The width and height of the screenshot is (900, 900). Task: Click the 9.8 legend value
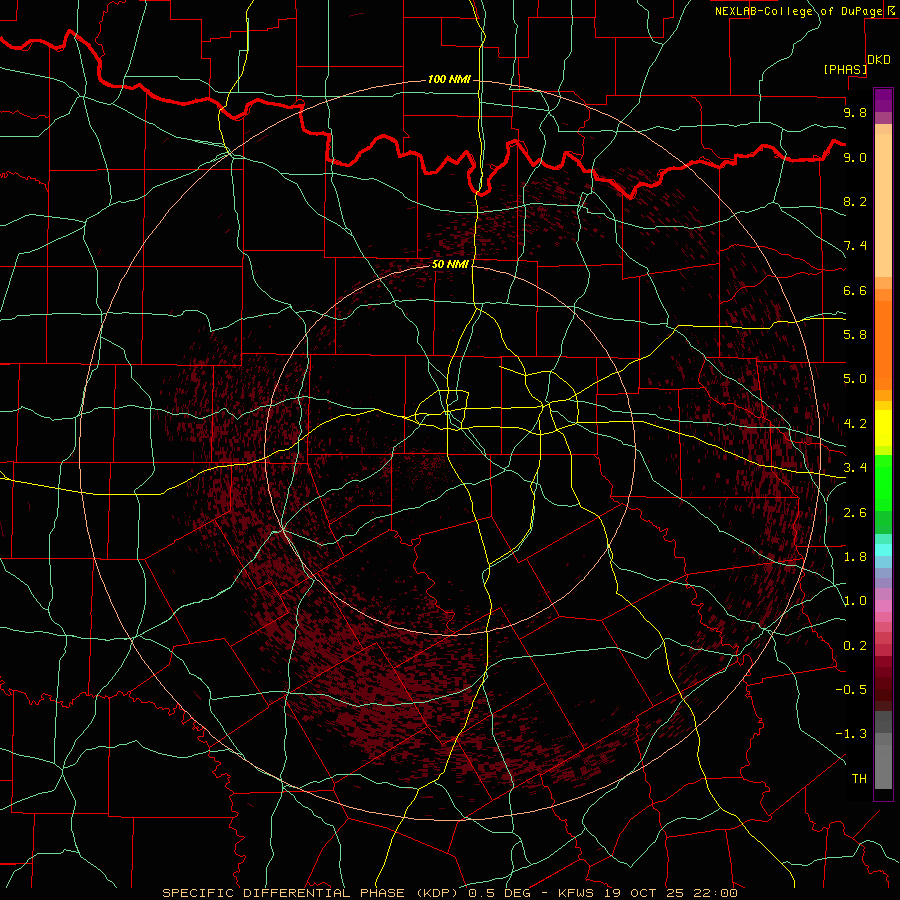[x=855, y=112]
